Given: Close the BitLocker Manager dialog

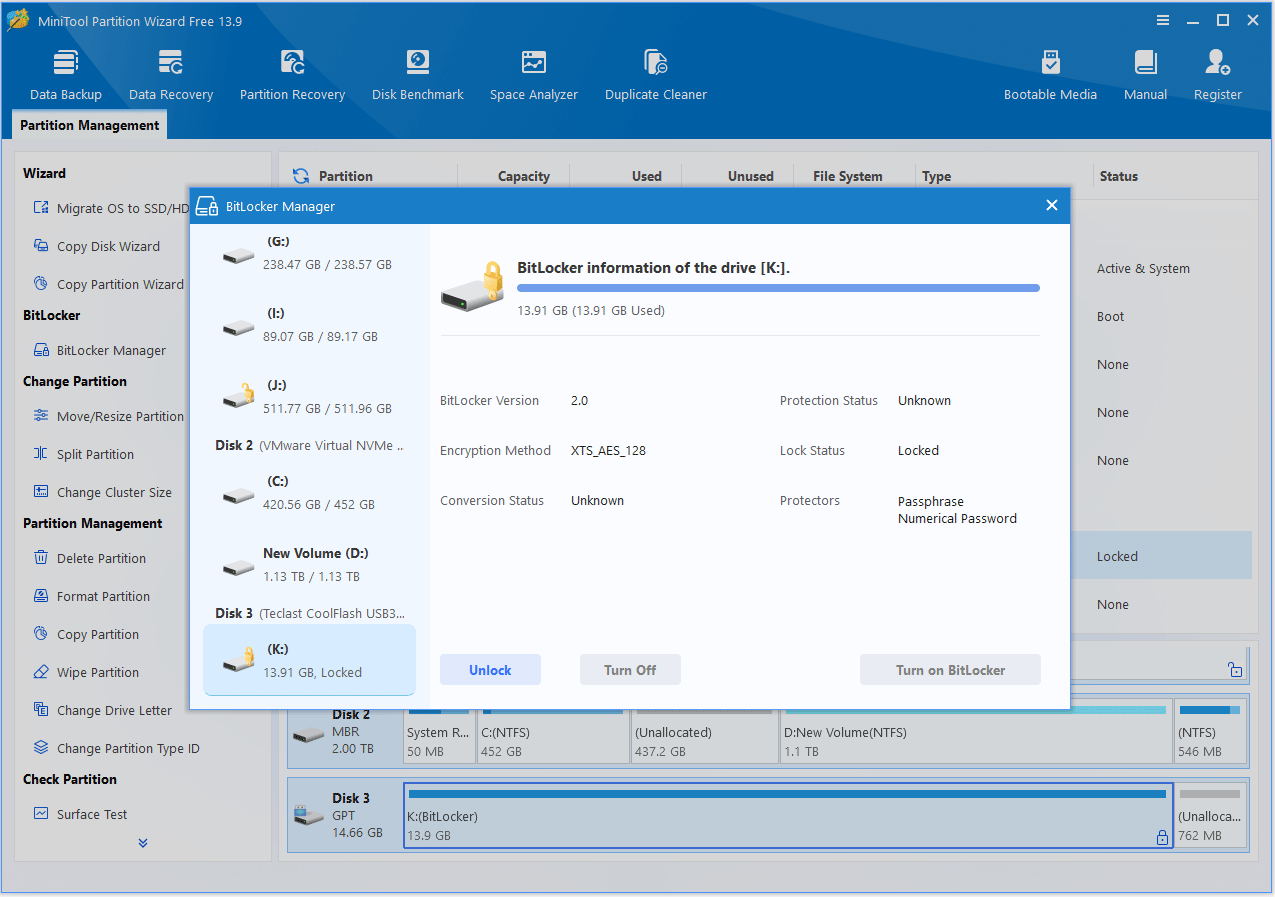Looking at the screenshot, I should pyautogui.click(x=1051, y=205).
